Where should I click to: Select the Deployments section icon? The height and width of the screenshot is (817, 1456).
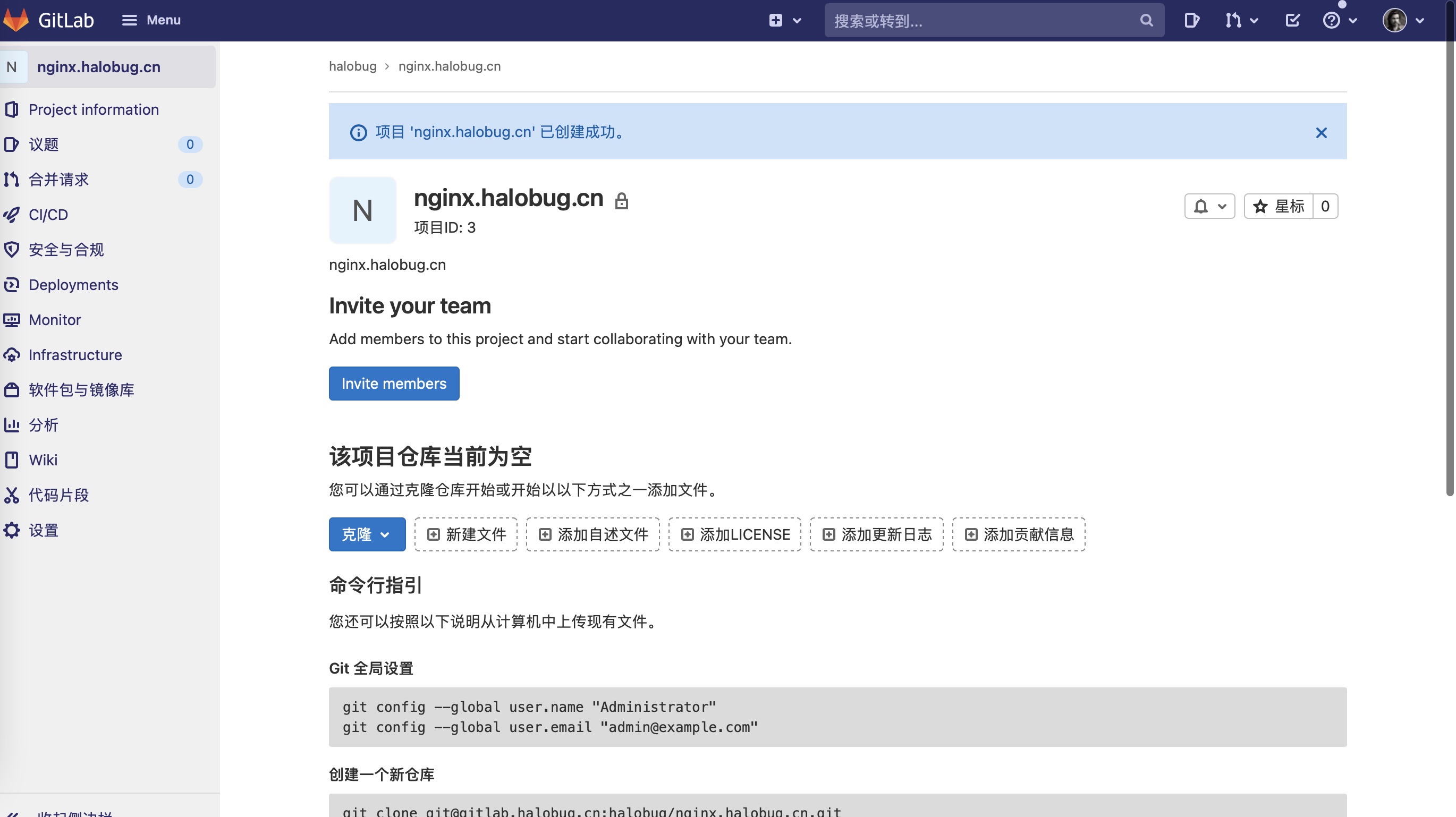pos(12,285)
